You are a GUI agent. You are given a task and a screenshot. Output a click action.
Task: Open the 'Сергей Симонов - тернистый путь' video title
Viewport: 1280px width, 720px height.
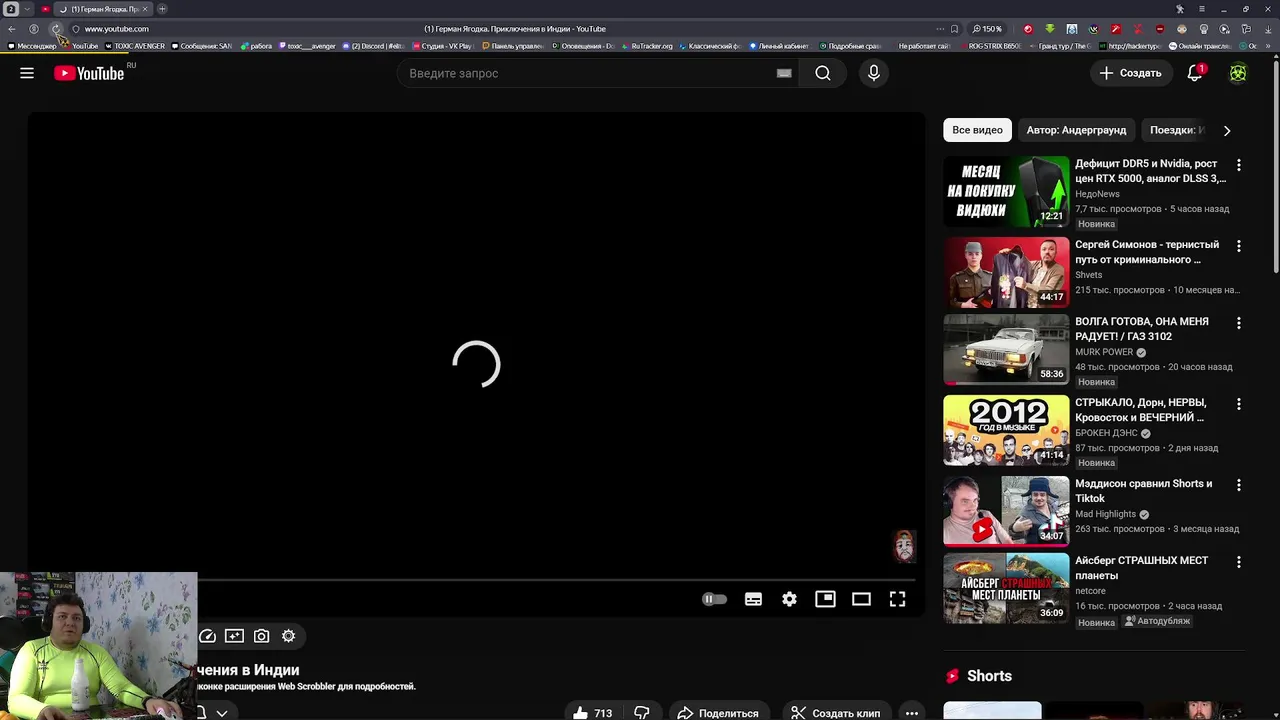[x=1147, y=252]
